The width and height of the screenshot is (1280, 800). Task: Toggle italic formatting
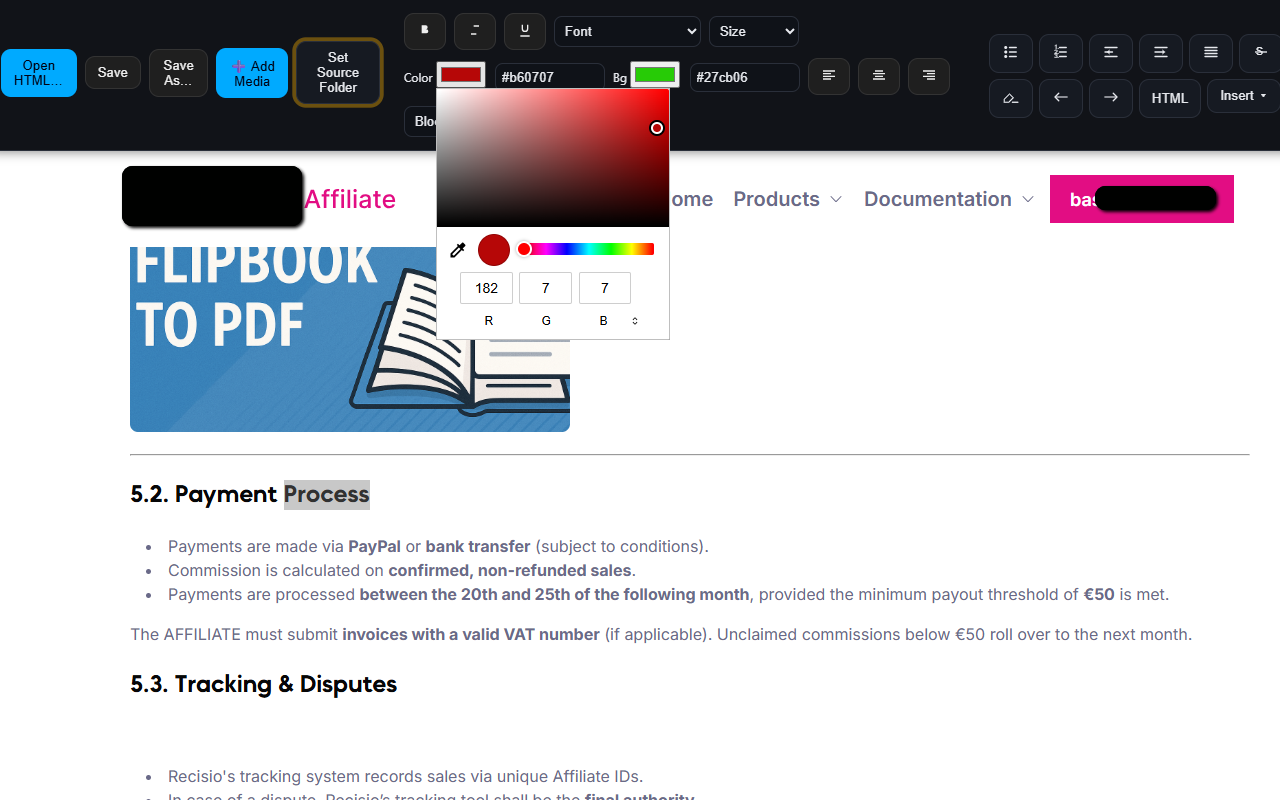(x=474, y=31)
